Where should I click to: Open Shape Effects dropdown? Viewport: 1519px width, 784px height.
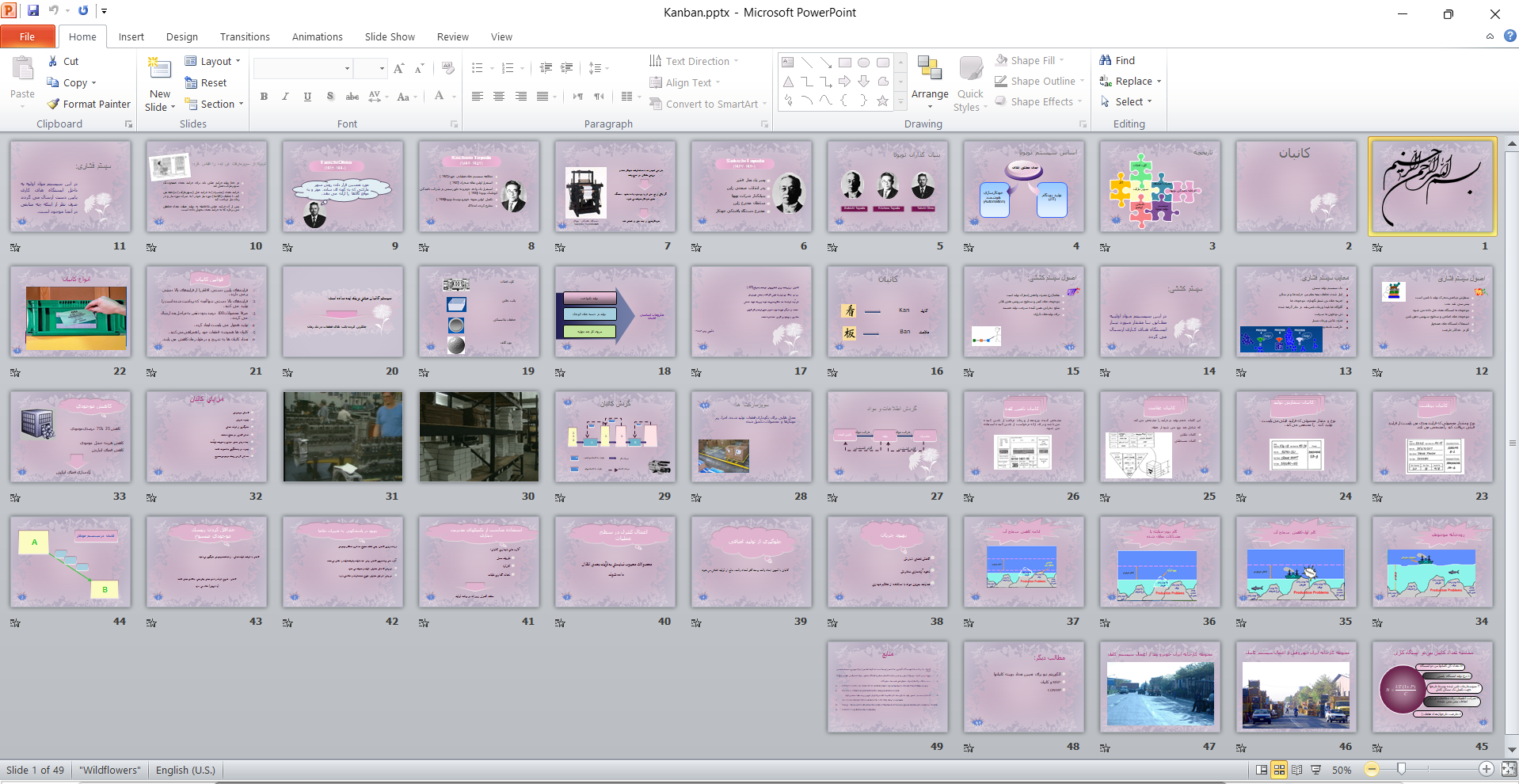[x=1038, y=101]
